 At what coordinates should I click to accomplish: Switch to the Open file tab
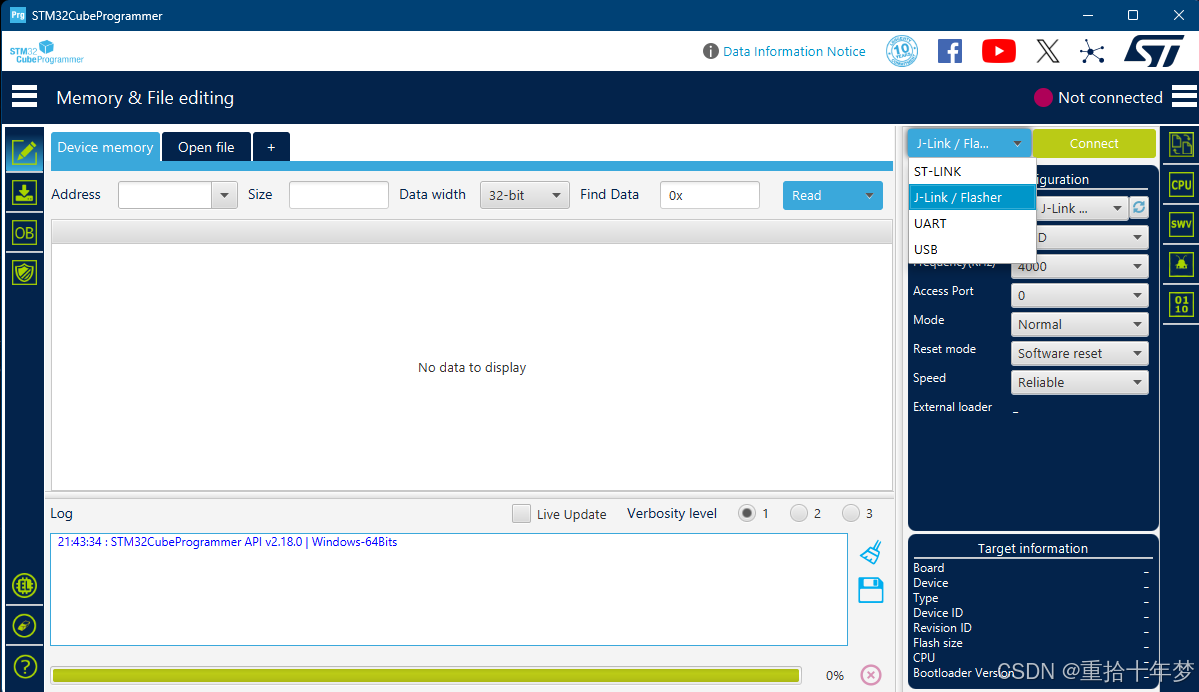[206, 147]
